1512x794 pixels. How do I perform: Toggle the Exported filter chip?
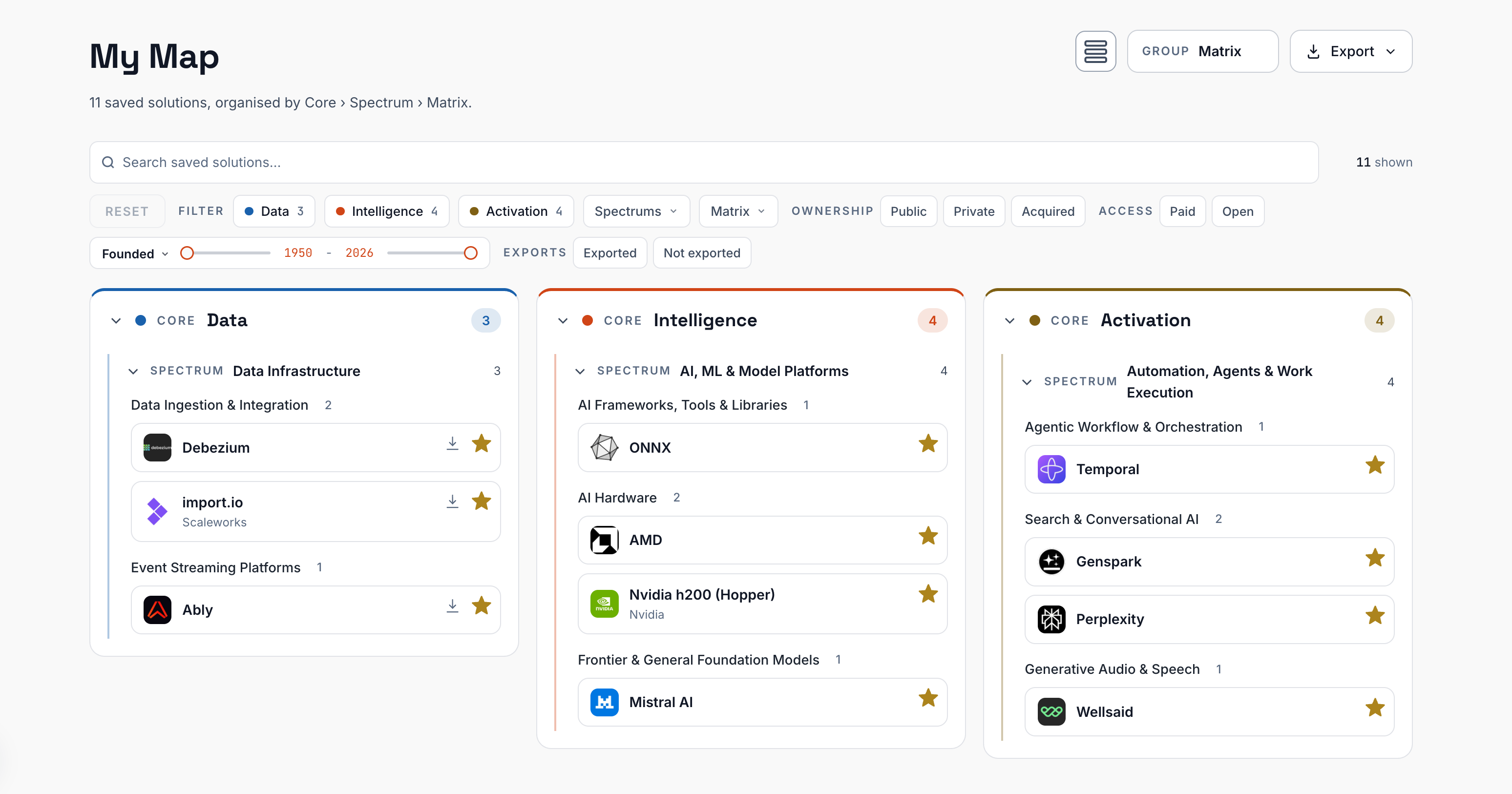pos(610,253)
